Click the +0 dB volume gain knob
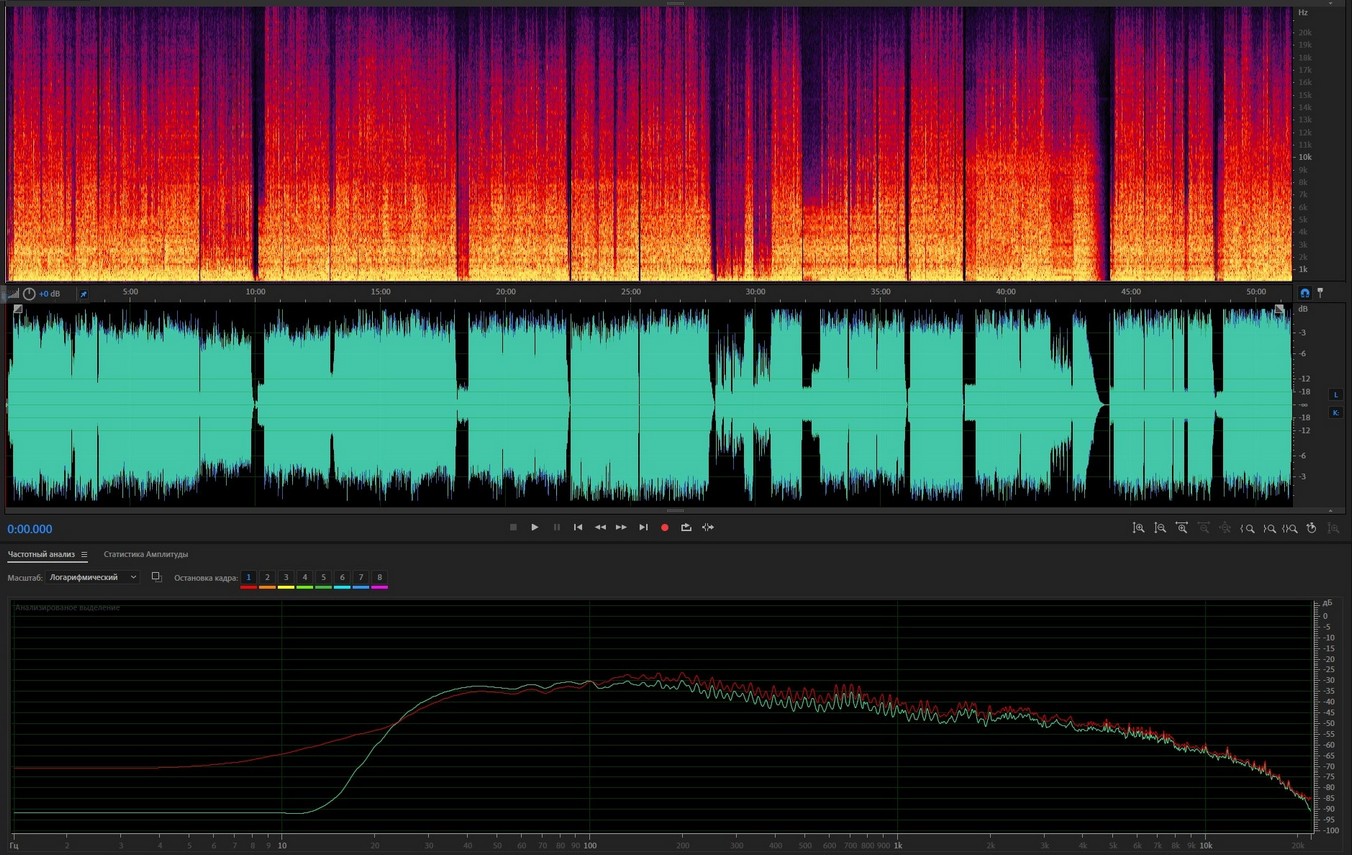1352x855 pixels. 29,294
